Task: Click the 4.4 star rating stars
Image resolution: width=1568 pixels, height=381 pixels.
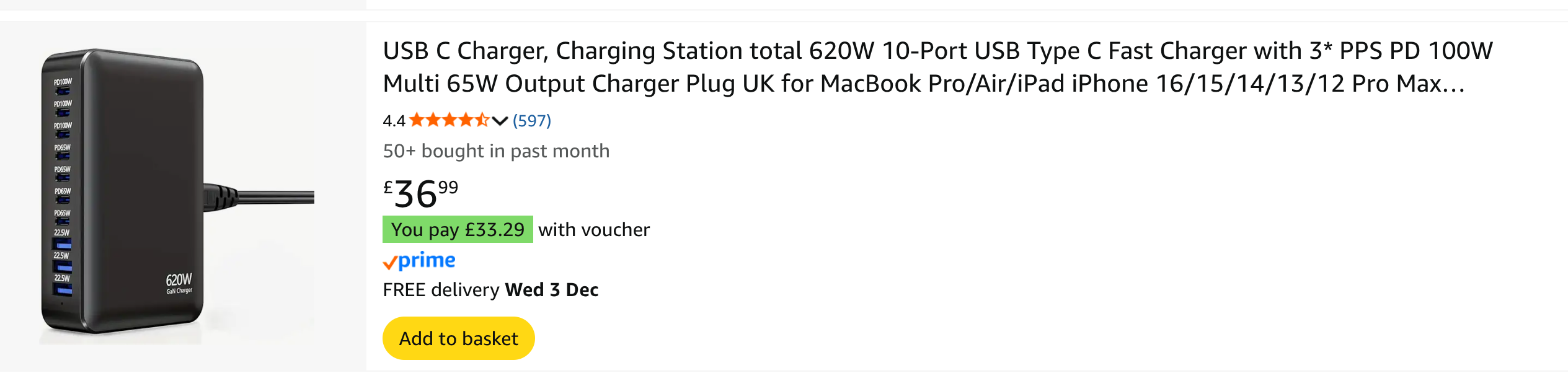Action: click(448, 120)
